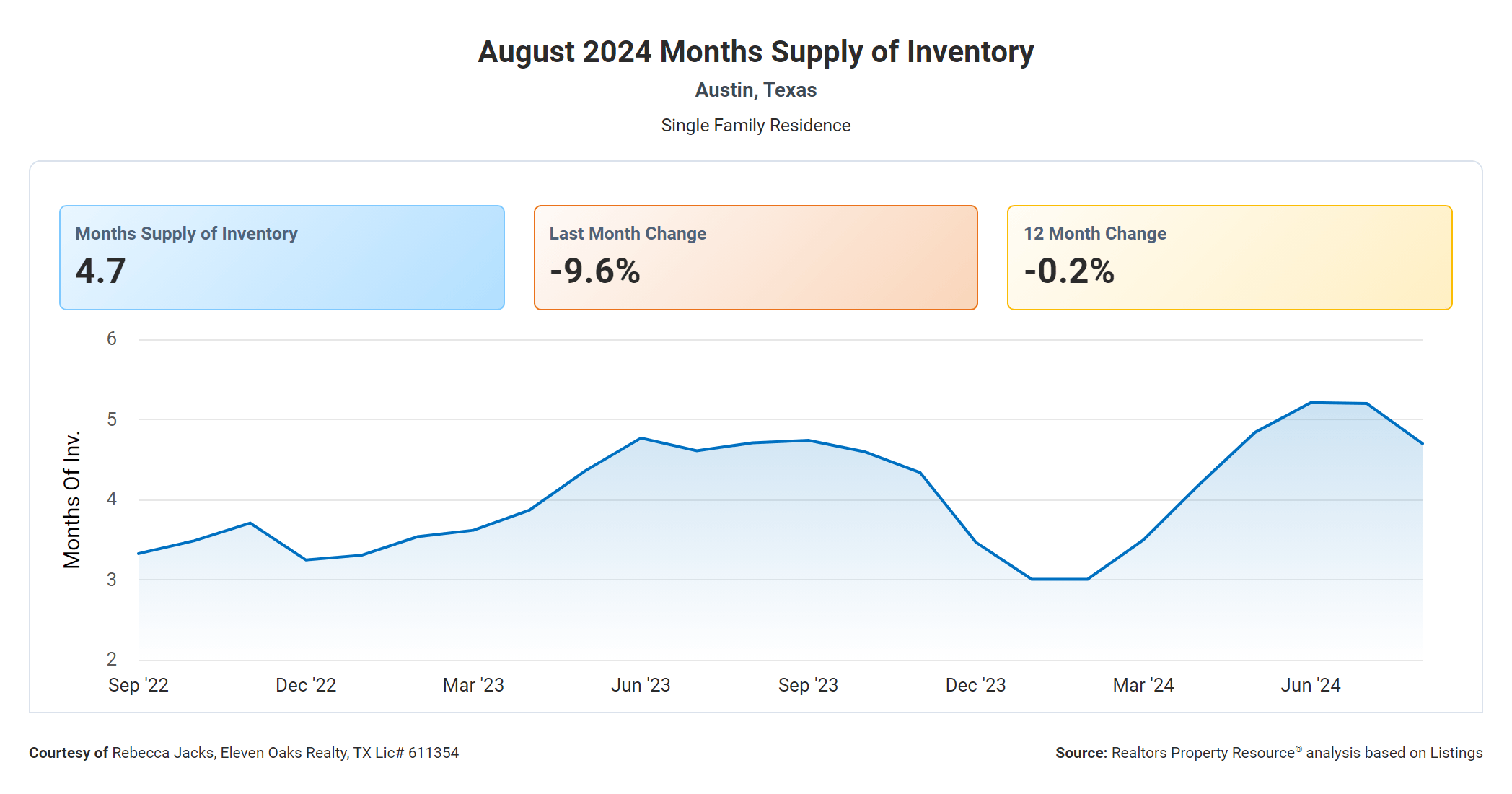Click the Sep '22 axis label

click(x=139, y=685)
